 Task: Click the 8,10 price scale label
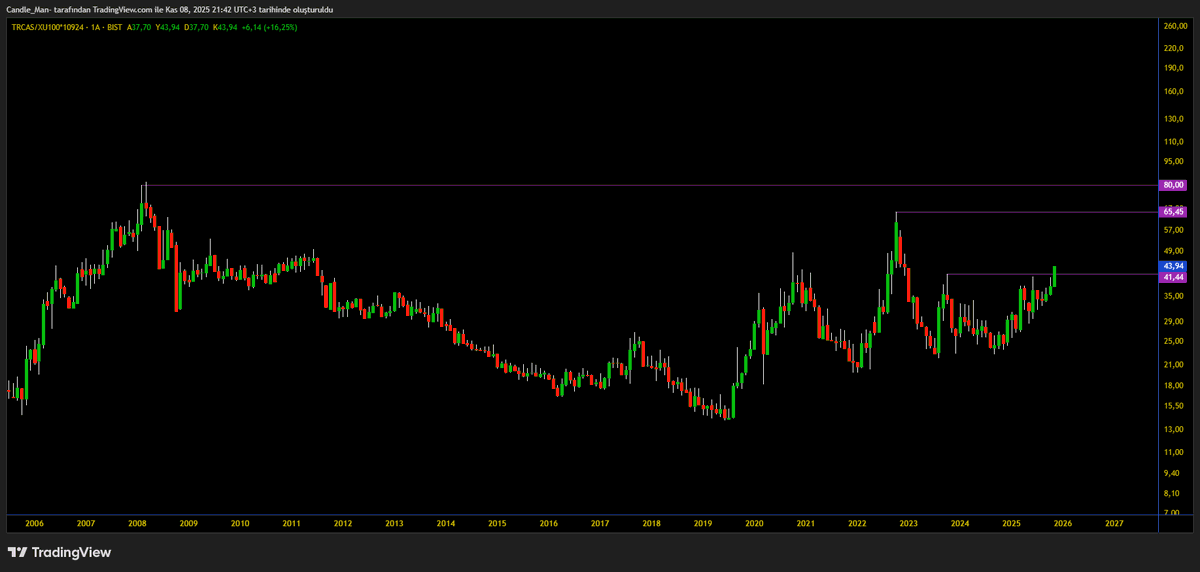pyautogui.click(x=1172, y=493)
